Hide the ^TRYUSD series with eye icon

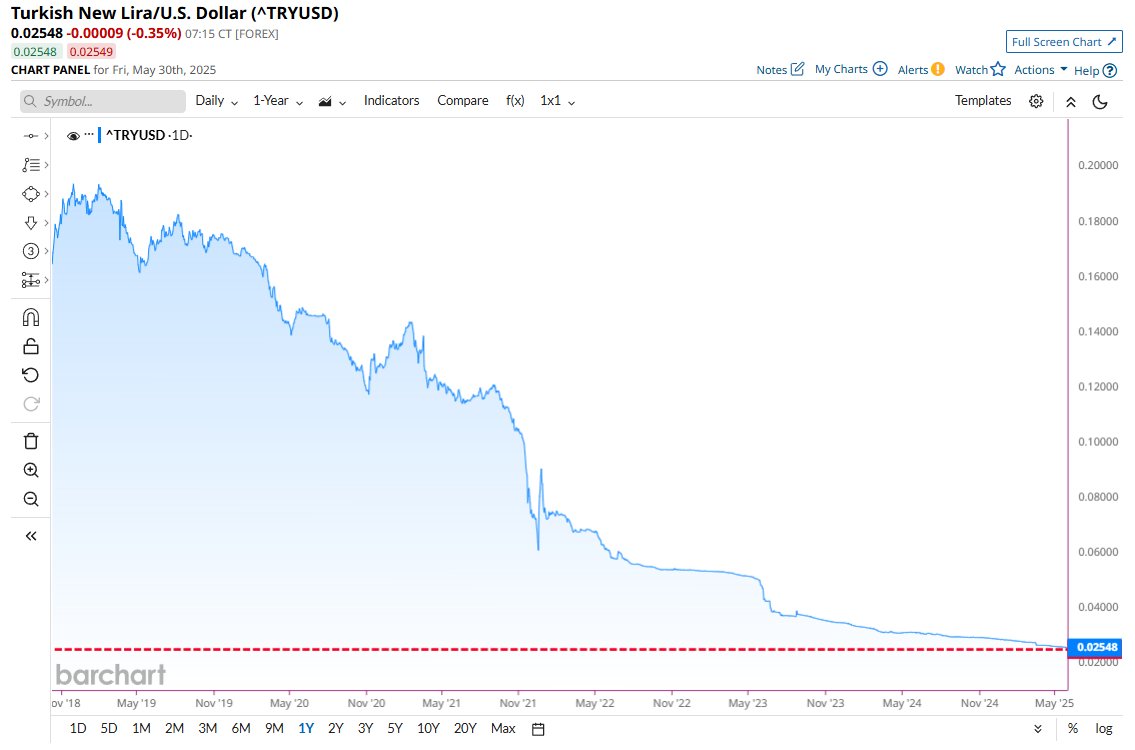pos(72,135)
